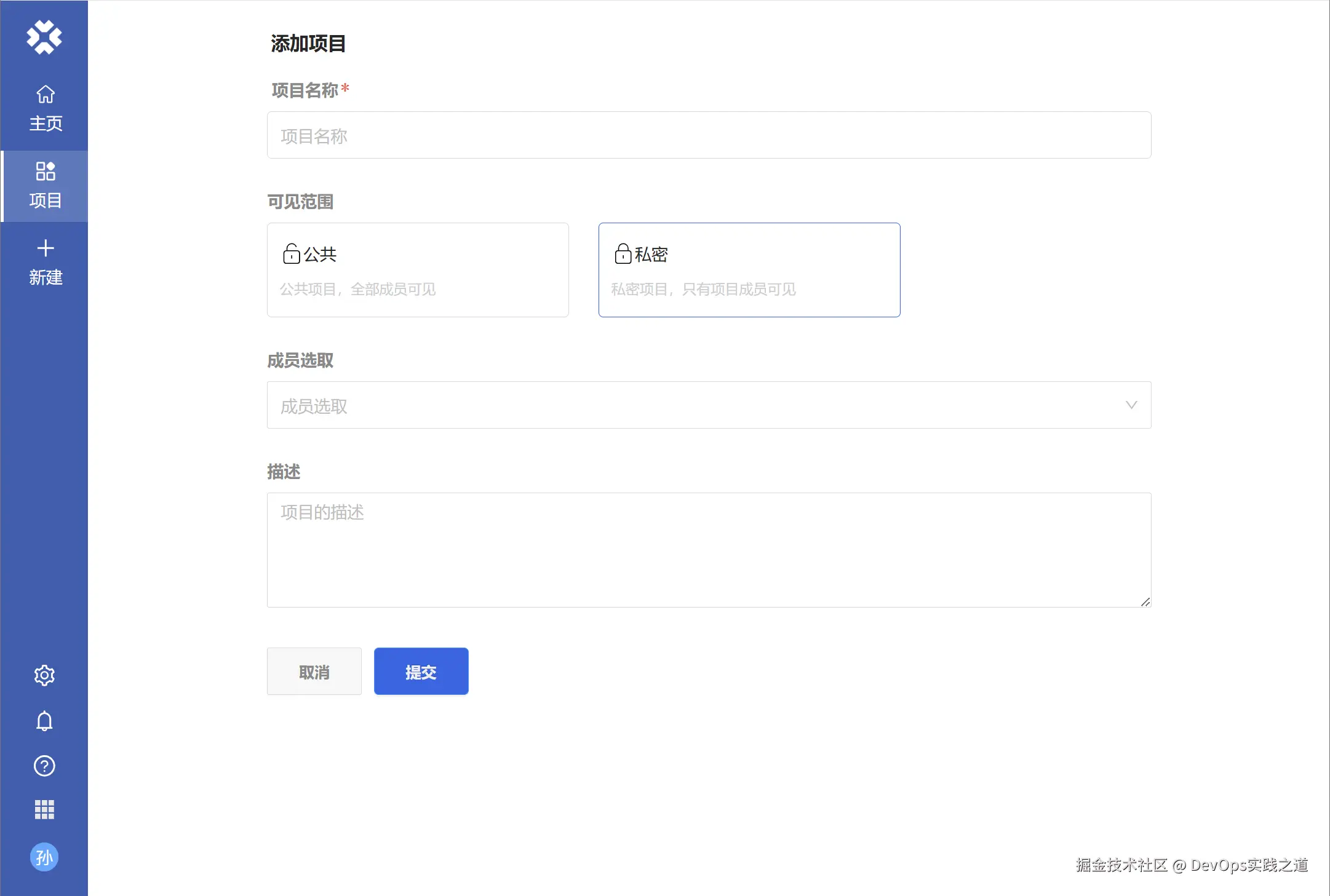Focus the 项目名称 text field
The image size is (1330, 896).
[x=709, y=135]
